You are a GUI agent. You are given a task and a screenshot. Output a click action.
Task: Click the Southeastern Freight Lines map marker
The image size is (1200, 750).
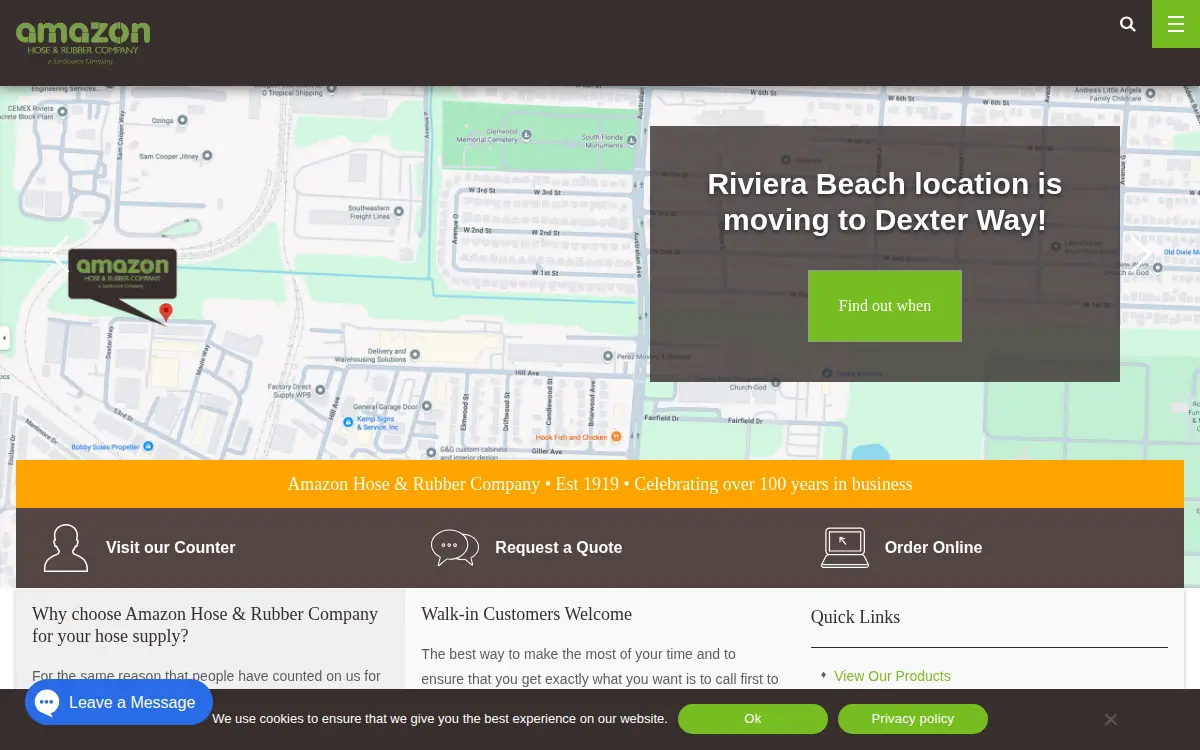[399, 211]
